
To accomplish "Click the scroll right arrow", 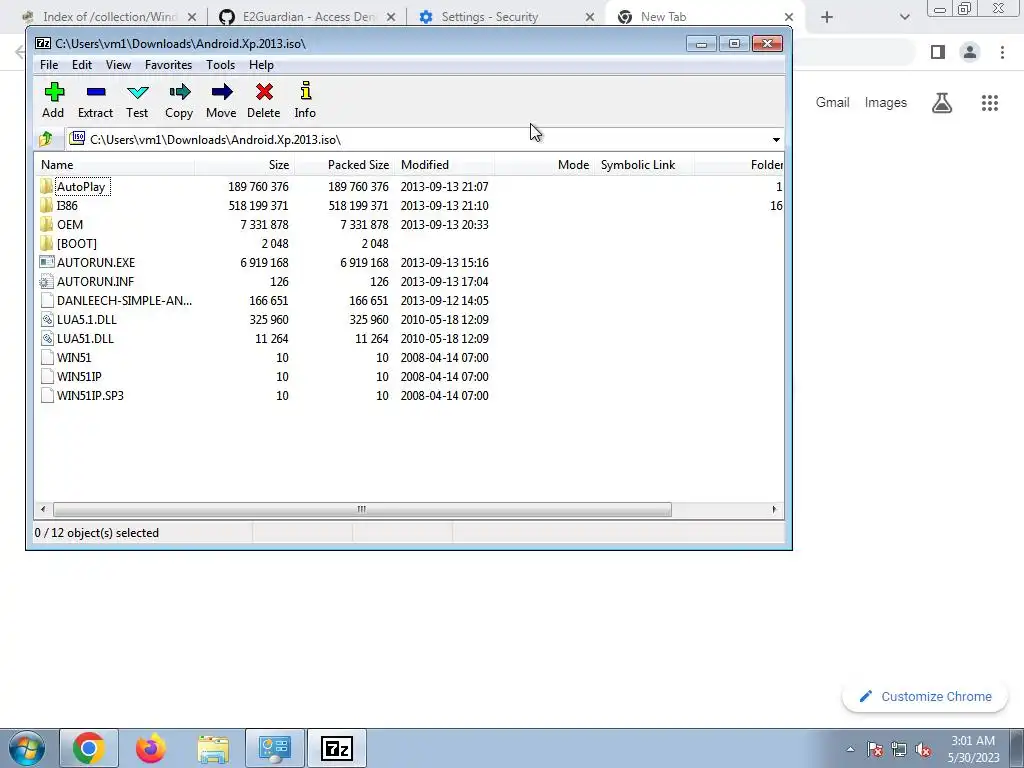I will tap(774, 509).
